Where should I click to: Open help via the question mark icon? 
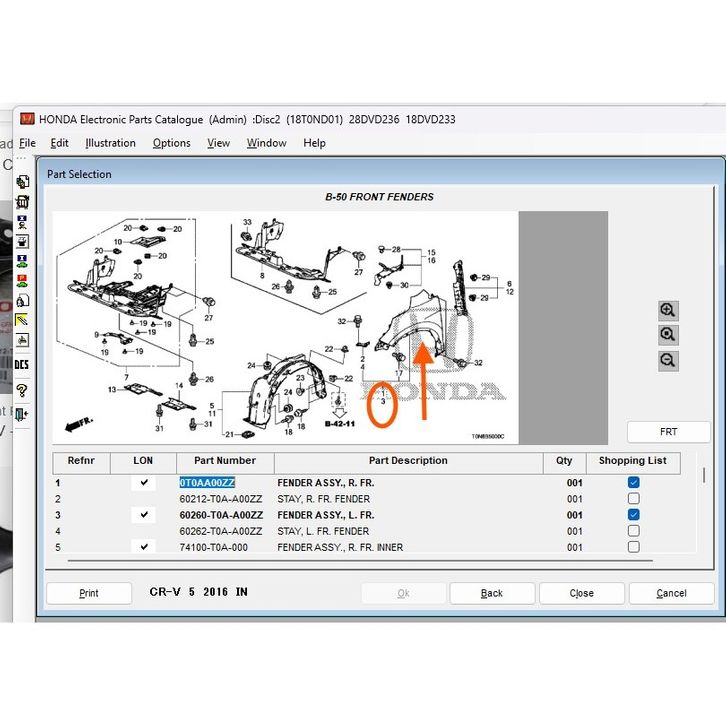tap(22, 390)
